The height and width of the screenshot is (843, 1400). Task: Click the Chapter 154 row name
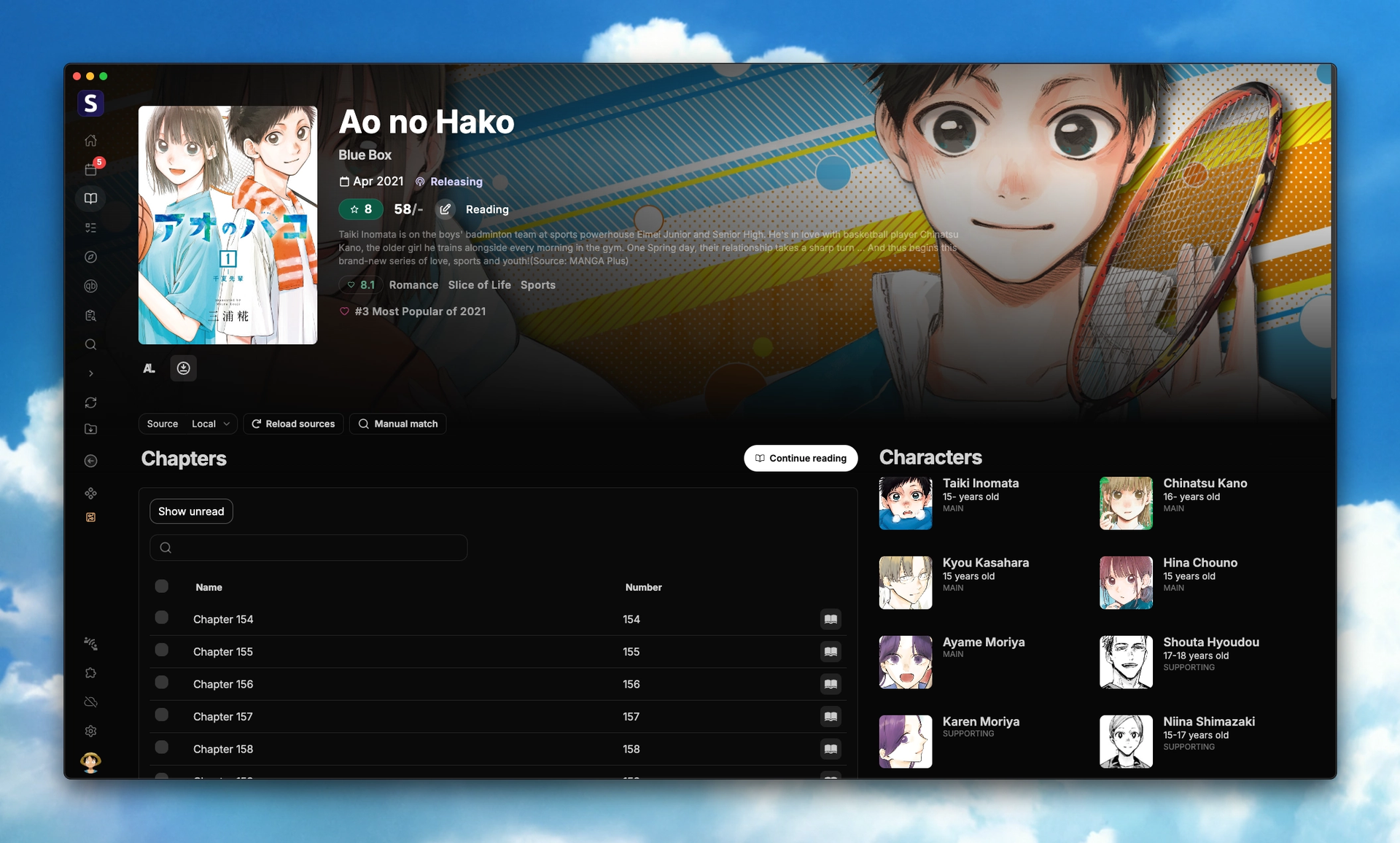223,619
